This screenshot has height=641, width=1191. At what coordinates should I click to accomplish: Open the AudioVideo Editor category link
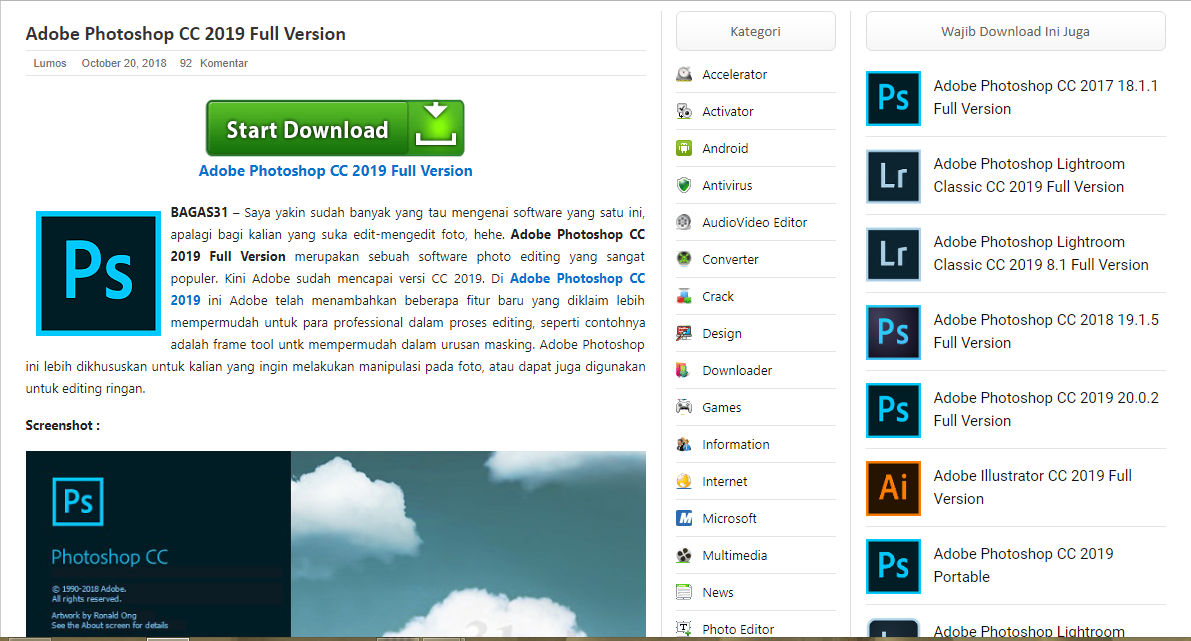[x=754, y=223]
